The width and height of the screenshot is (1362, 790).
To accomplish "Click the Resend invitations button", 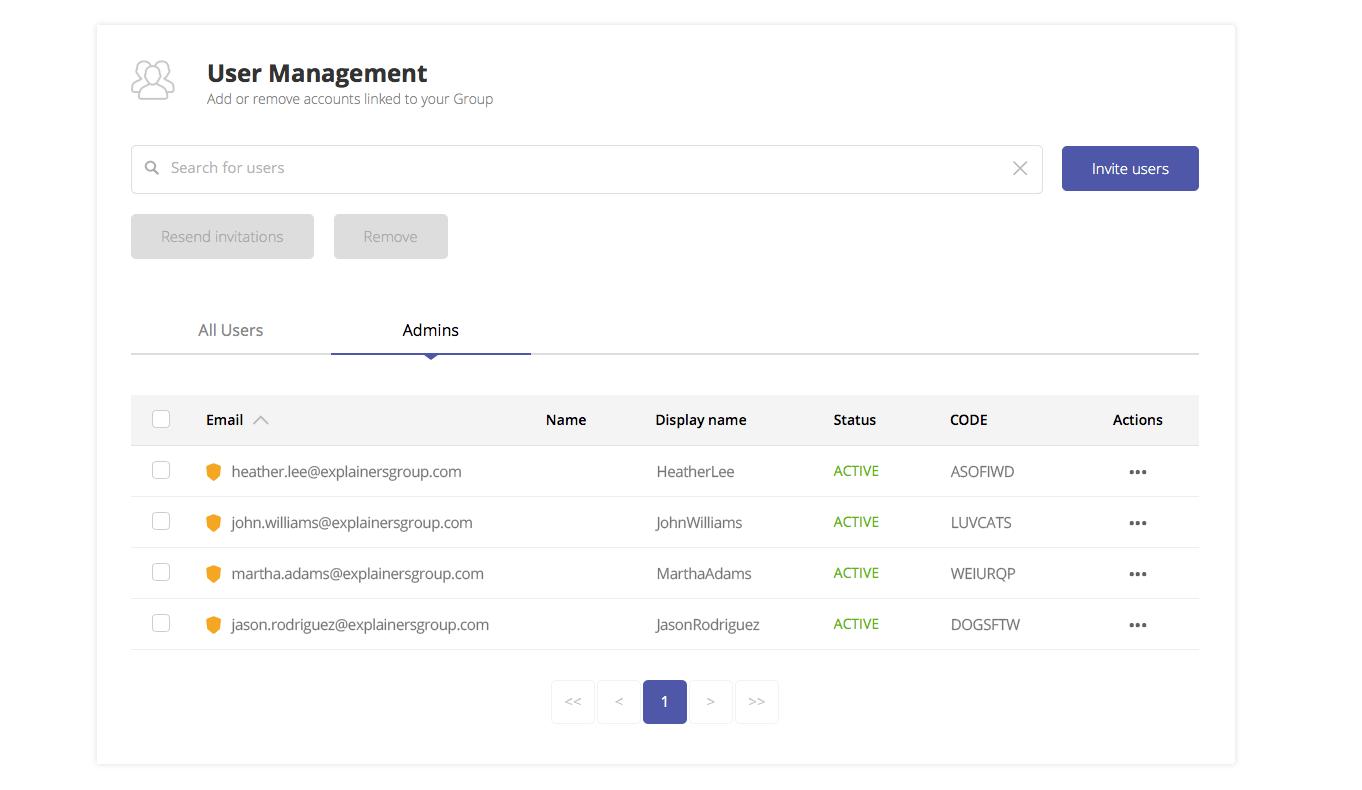I will coord(222,236).
